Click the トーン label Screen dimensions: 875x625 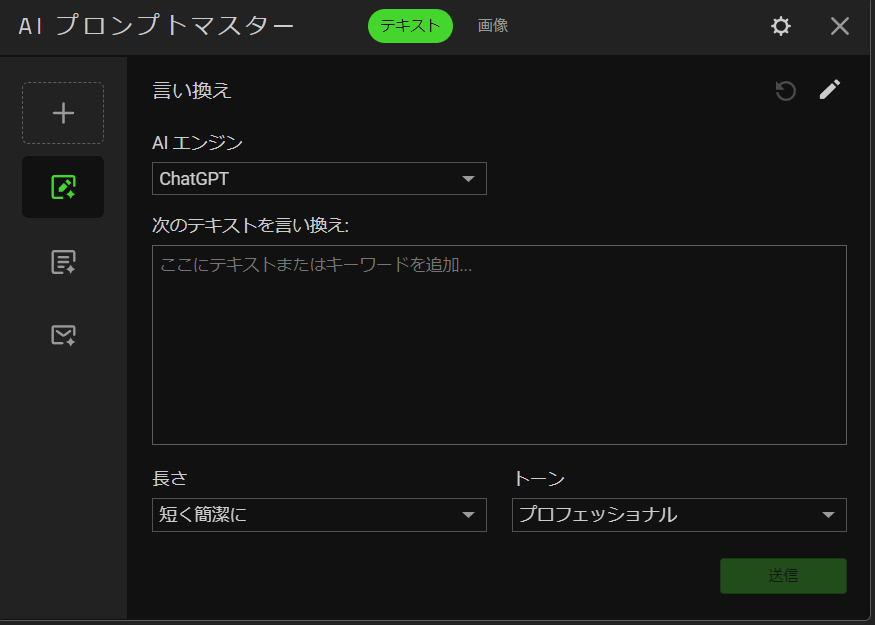(x=539, y=479)
